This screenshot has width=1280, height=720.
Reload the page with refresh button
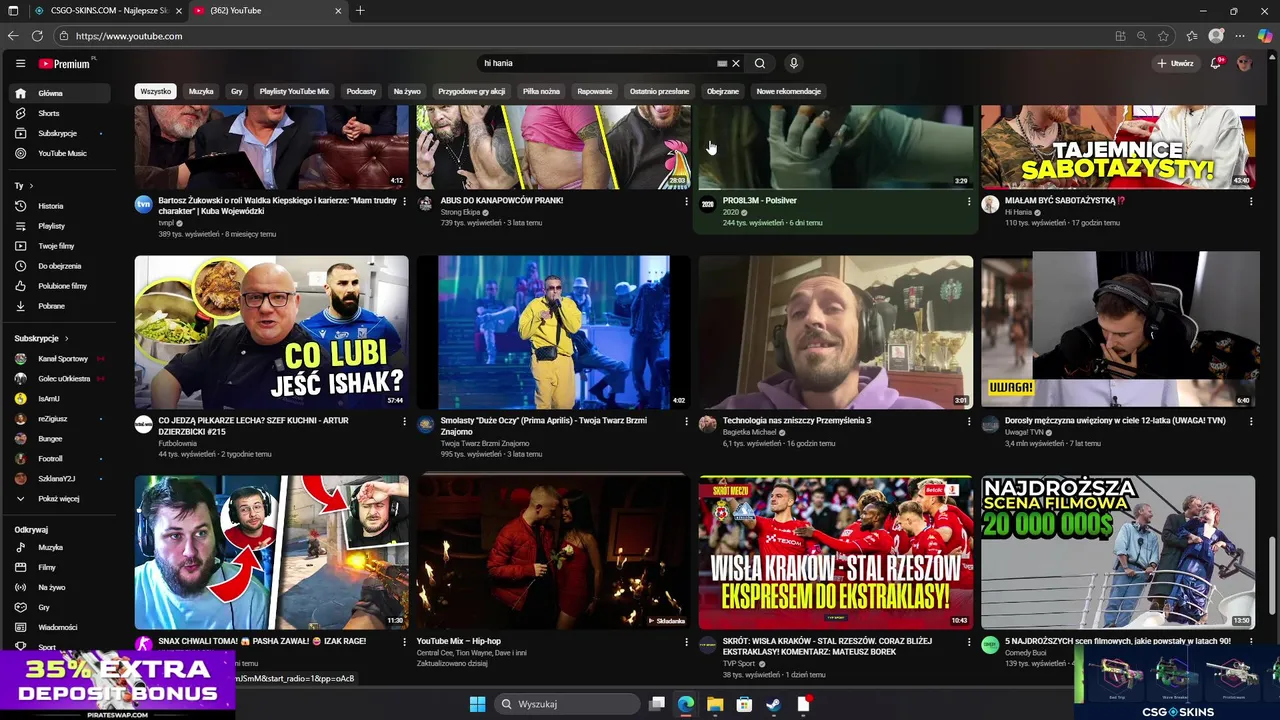37,36
